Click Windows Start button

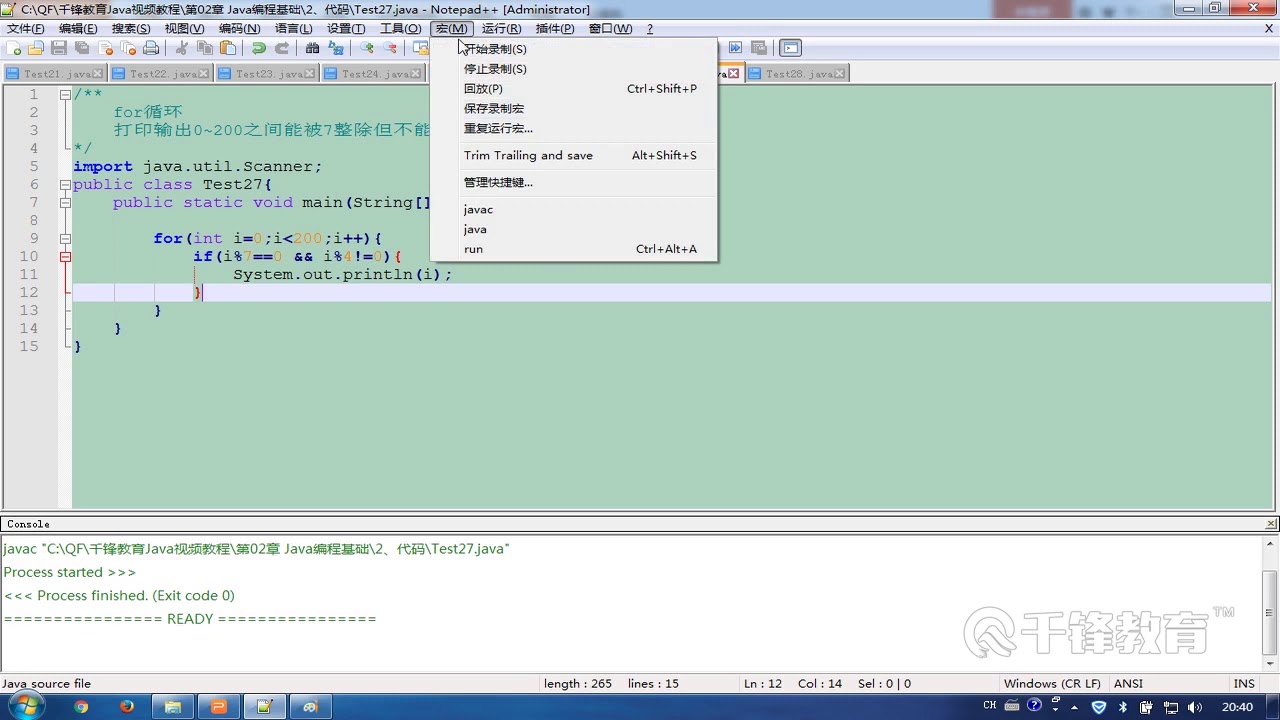point(26,707)
